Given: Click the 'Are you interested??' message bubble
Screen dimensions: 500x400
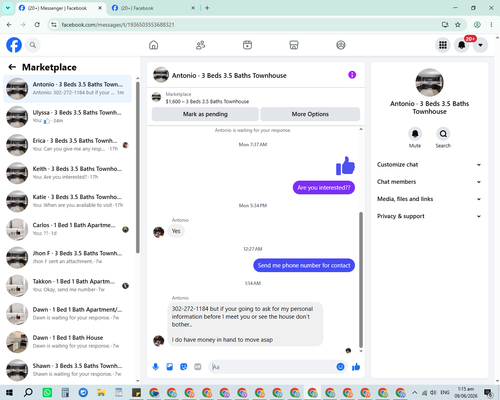Looking at the screenshot, I should click(x=324, y=188).
